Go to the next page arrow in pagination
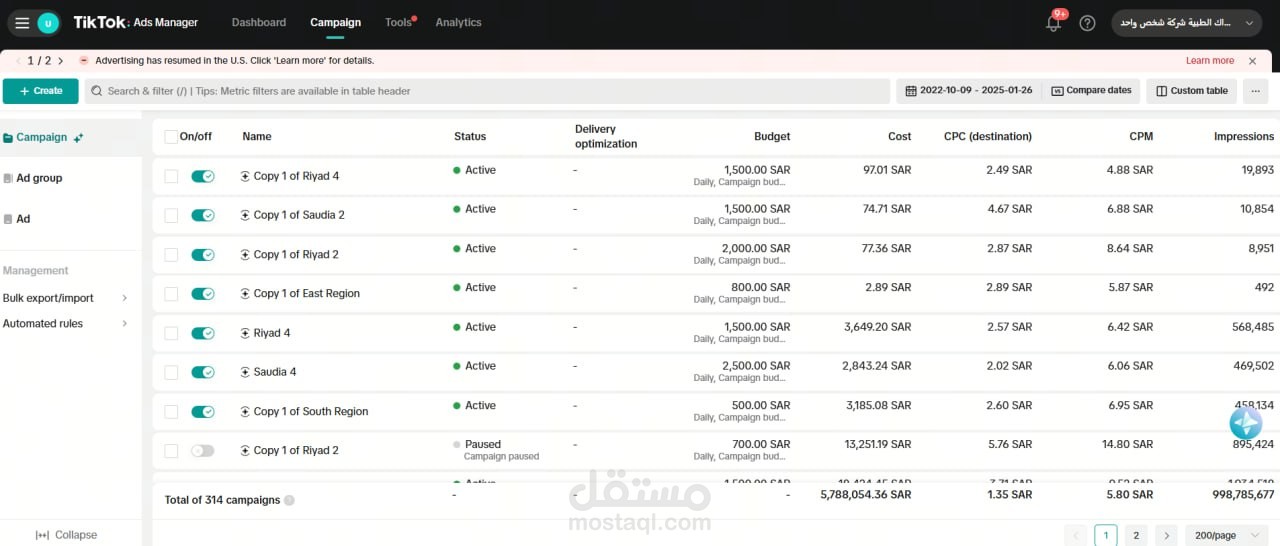The width and height of the screenshot is (1280, 546). (1166, 535)
